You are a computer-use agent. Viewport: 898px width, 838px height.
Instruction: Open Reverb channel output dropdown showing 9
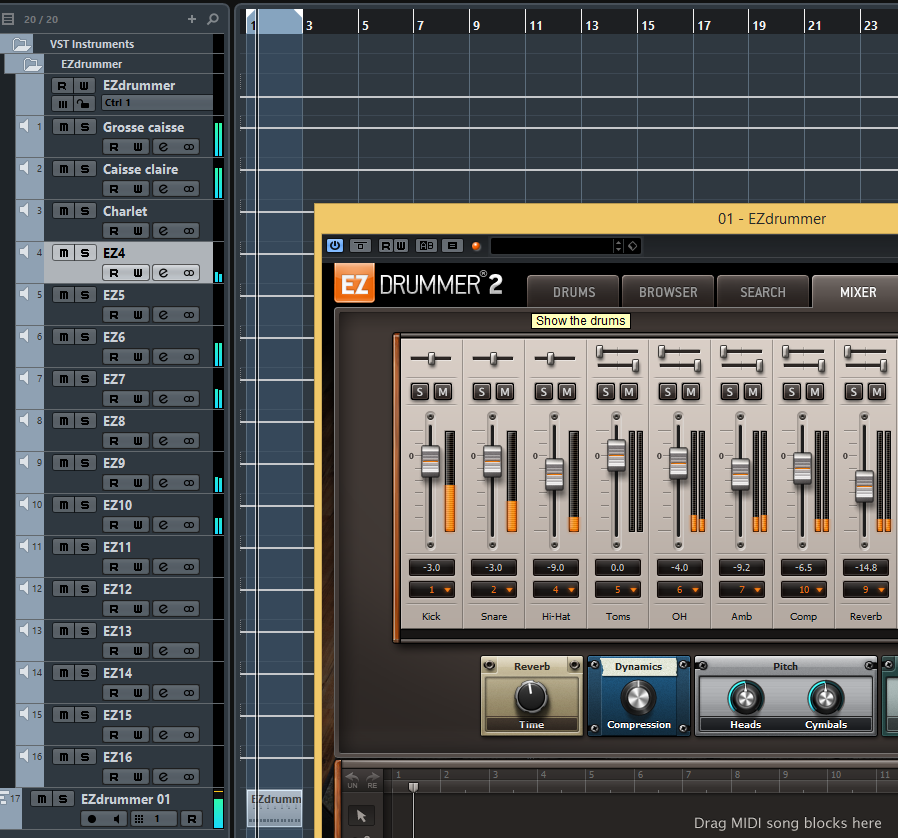pos(865,589)
